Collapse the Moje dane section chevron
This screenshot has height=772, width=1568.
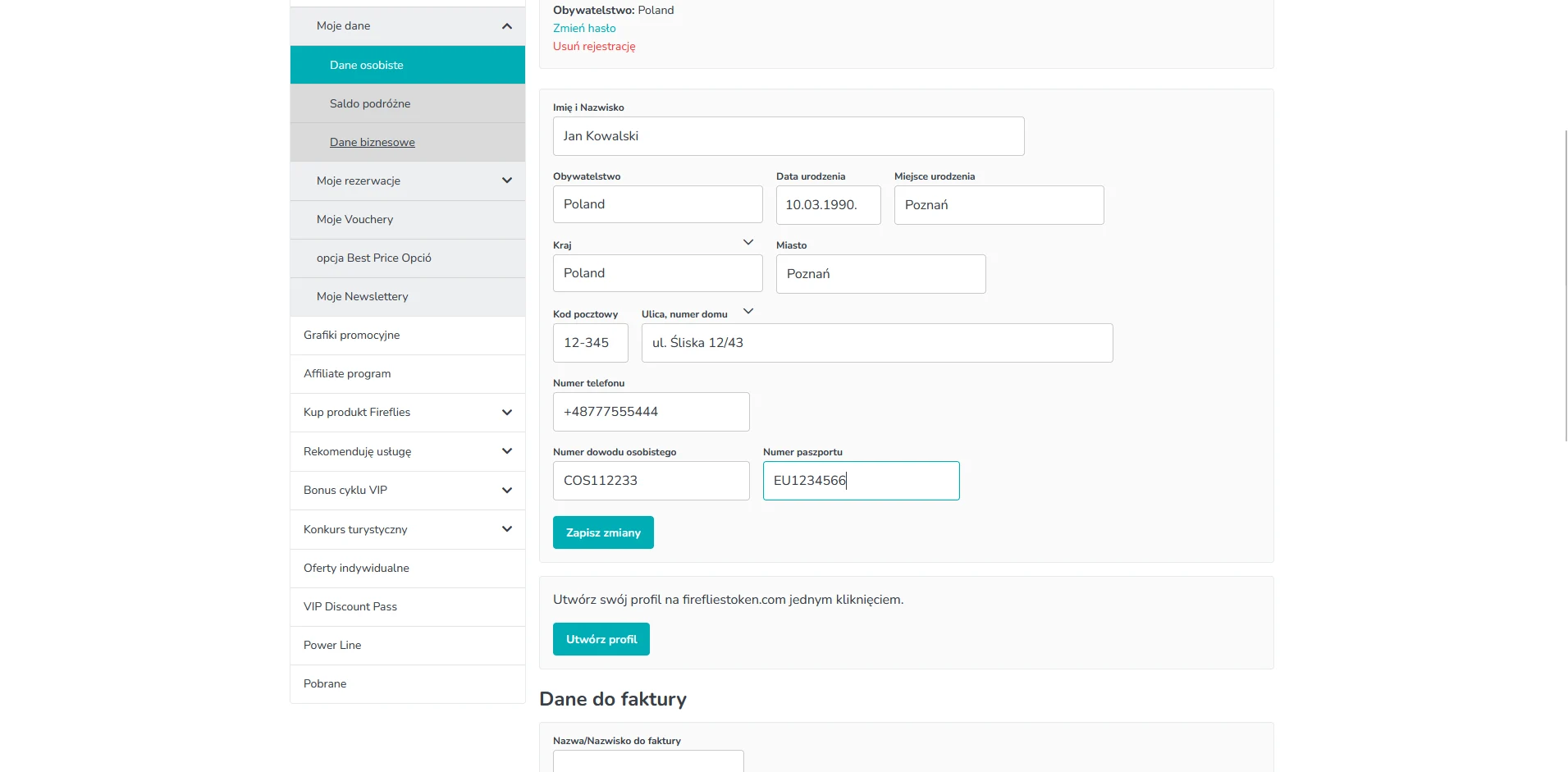506,26
